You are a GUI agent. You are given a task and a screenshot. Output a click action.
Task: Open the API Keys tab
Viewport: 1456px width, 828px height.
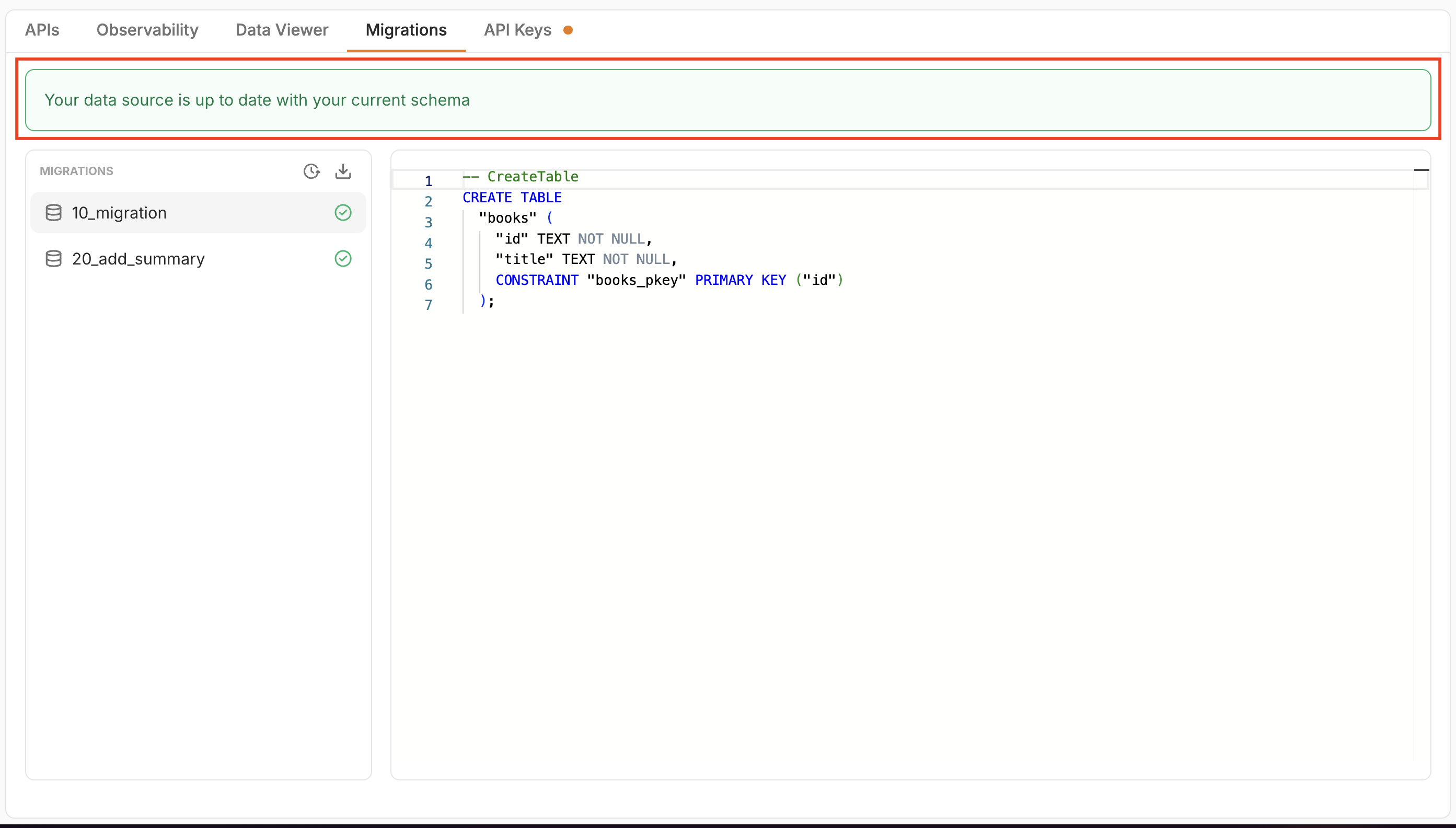click(517, 30)
